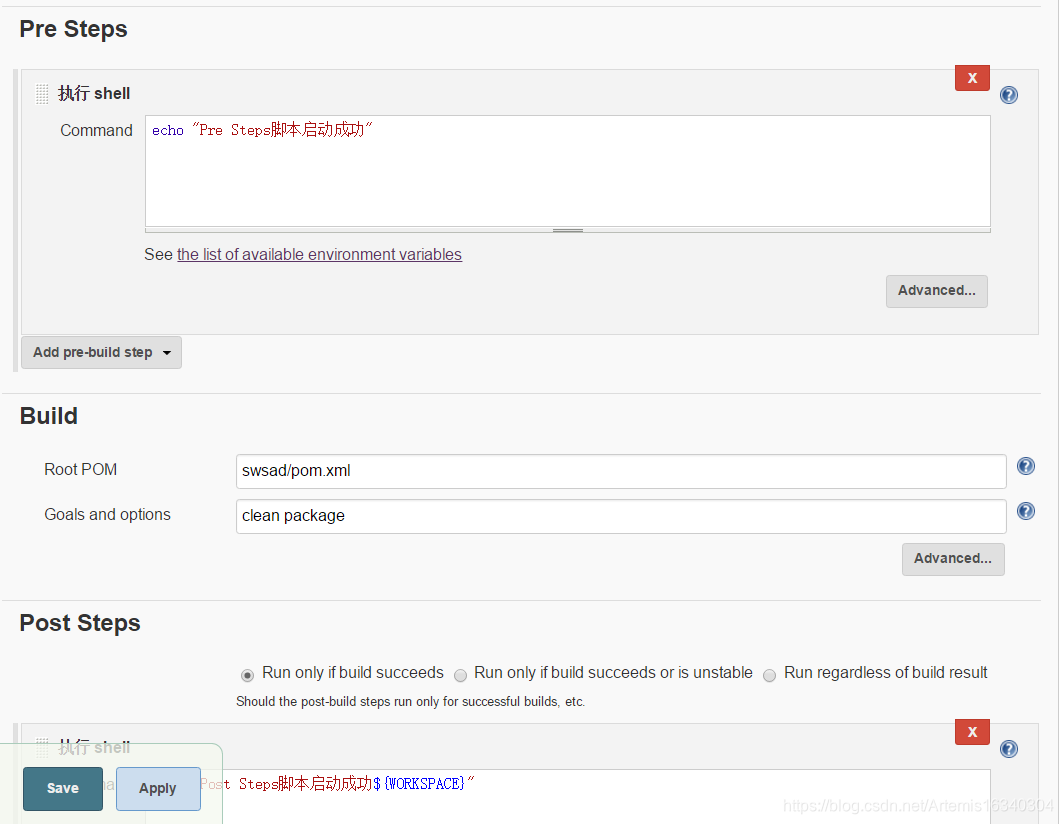Click the 执行 shell title in Pre Steps
Viewport: 1063px width, 824px height.
[94, 93]
